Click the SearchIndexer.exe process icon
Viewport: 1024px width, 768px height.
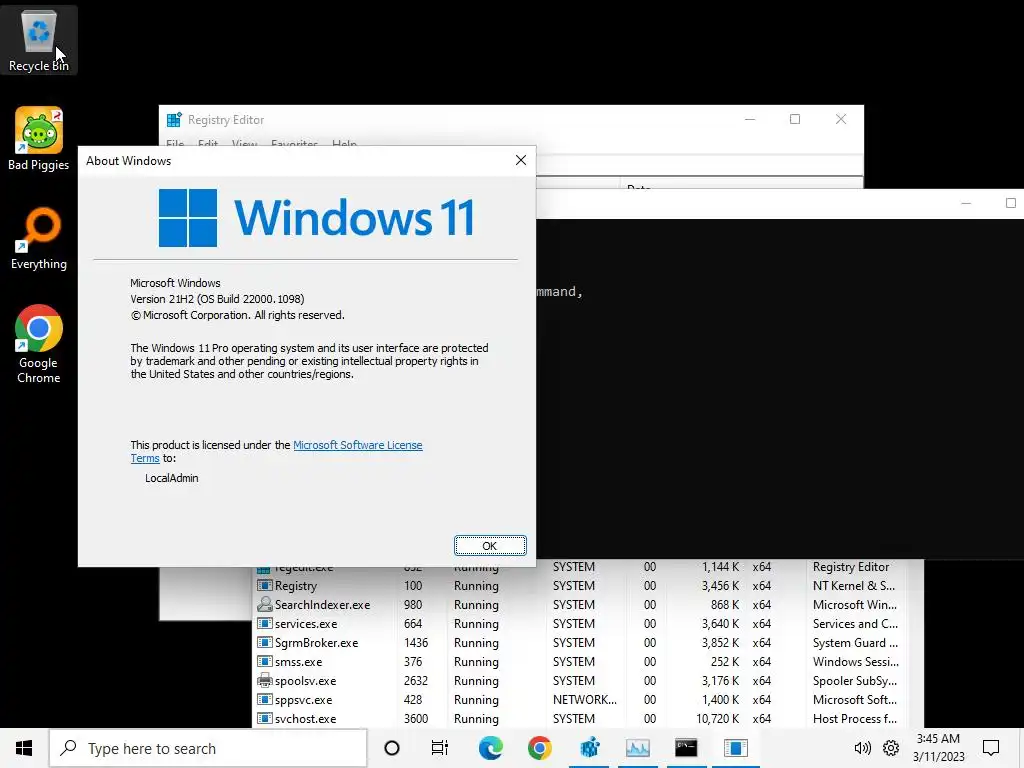264,605
